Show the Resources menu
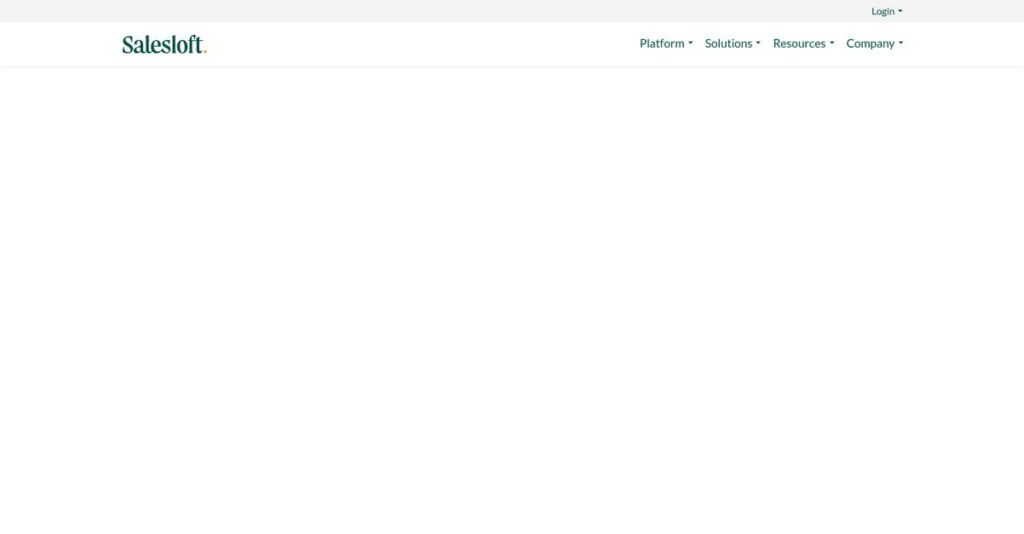Image resolution: width=1024 pixels, height=534 pixels. [x=803, y=43]
